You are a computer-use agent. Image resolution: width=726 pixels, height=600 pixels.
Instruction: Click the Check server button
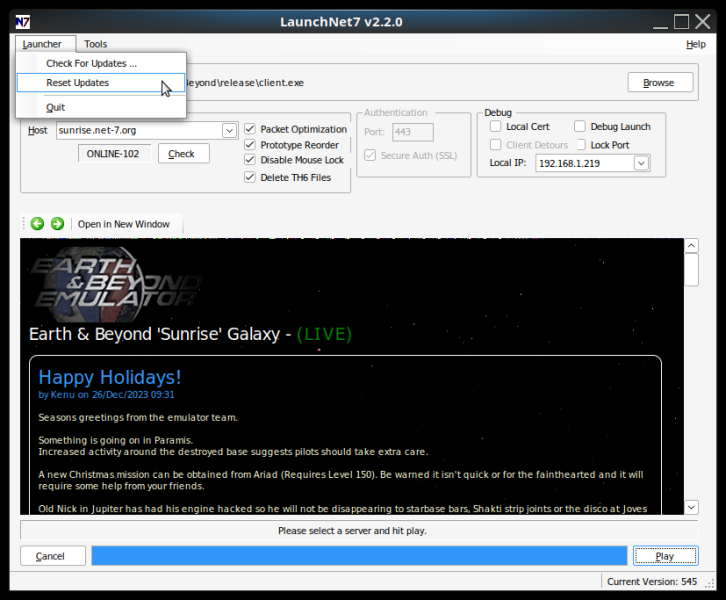click(x=183, y=153)
